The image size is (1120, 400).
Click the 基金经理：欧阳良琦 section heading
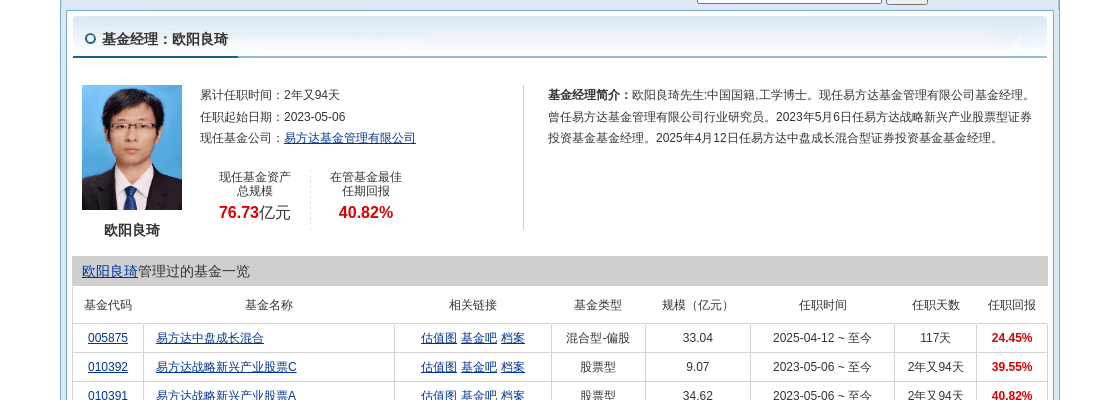click(x=165, y=39)
